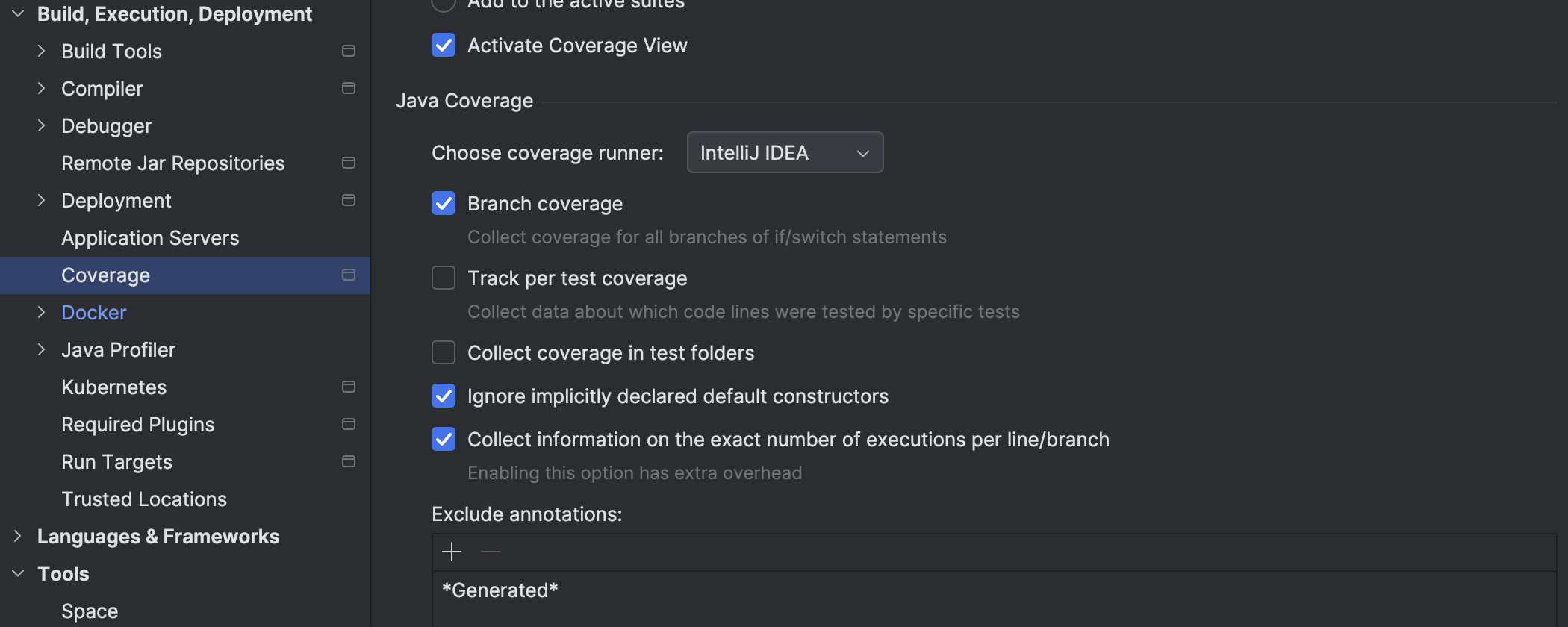Click project-level icon beside Kubernetes
The image size is (1568, 627).
[x=349, y=387]
